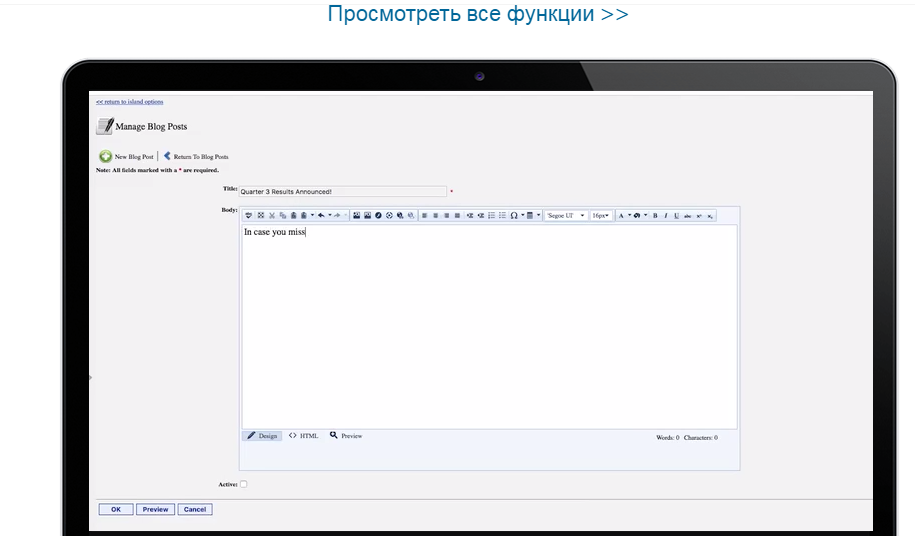Click the bottom Preview button
This screenshot has width=915, height=536.
155,509
